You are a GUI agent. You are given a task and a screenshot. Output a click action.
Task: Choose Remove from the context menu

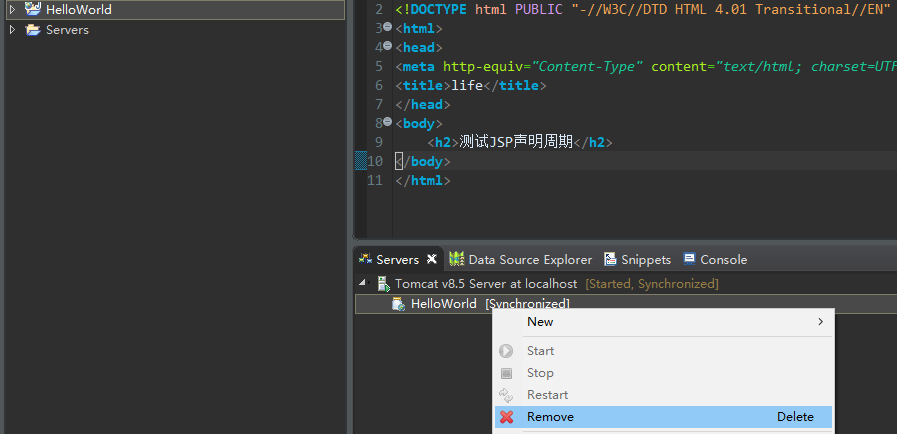pyautogui.click(x=663, y=417)
